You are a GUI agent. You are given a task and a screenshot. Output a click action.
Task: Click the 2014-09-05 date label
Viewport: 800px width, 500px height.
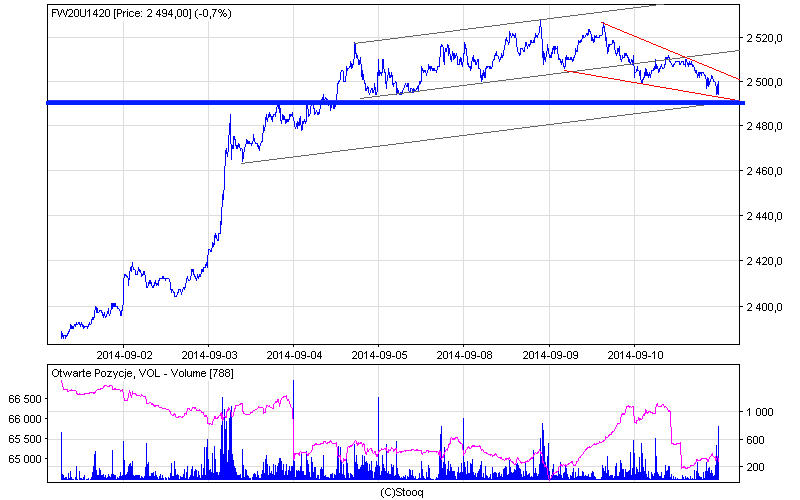point(379,355)
